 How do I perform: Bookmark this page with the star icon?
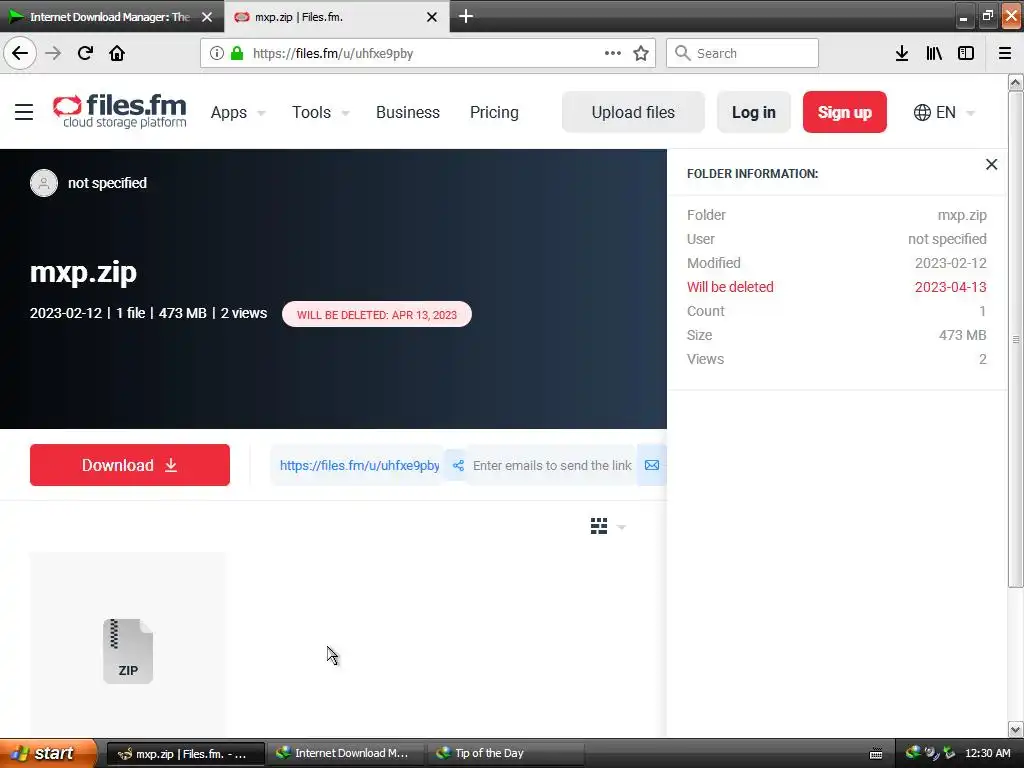[641, 53]
